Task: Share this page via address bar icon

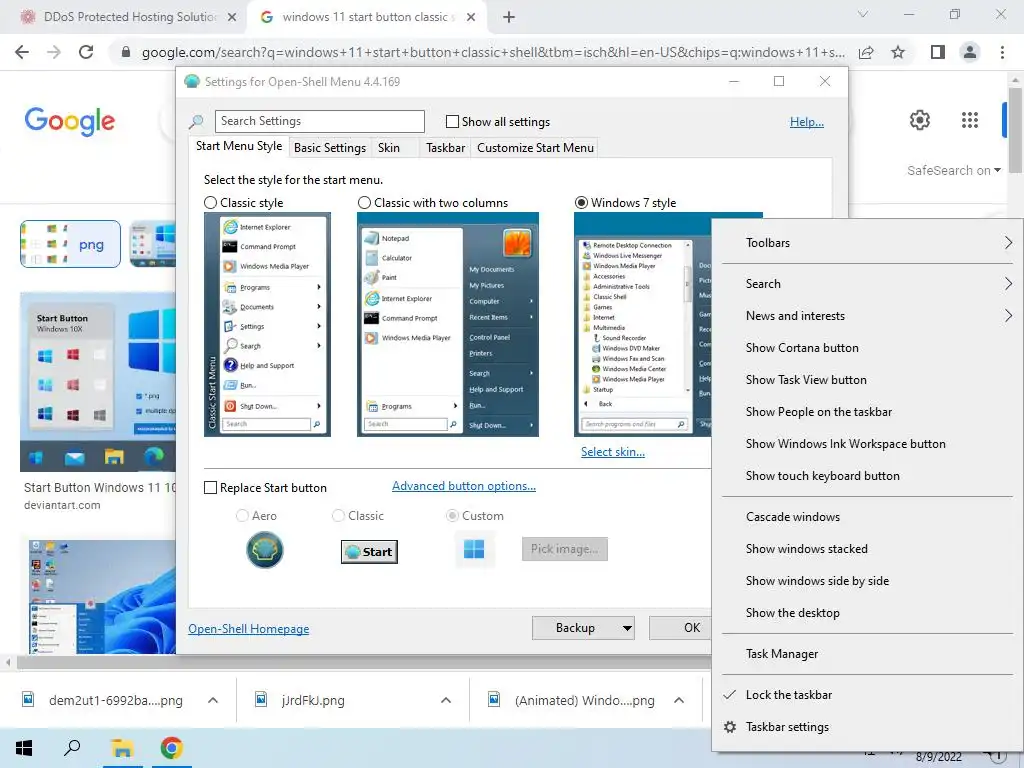Action: 866,52
